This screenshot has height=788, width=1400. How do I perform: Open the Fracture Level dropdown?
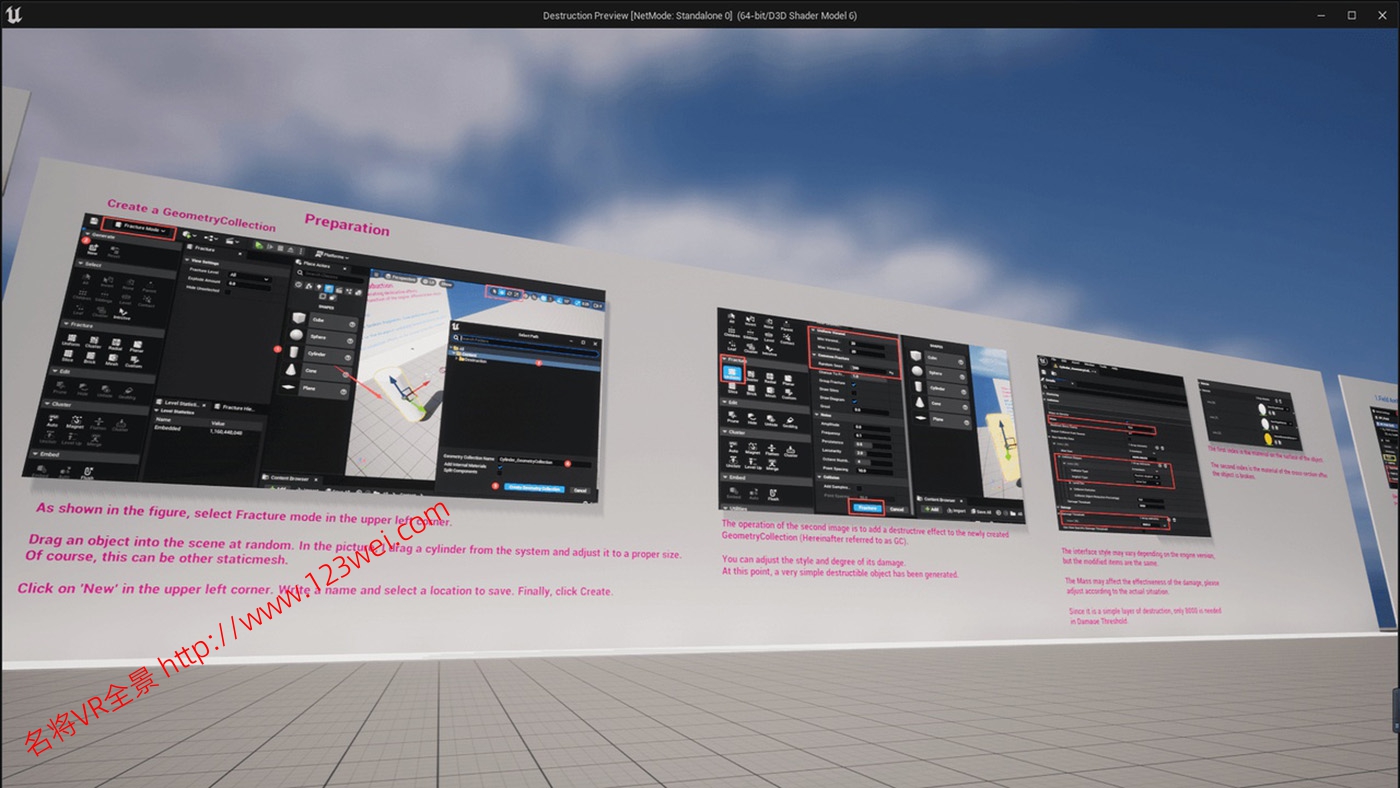tap(245, 274)
